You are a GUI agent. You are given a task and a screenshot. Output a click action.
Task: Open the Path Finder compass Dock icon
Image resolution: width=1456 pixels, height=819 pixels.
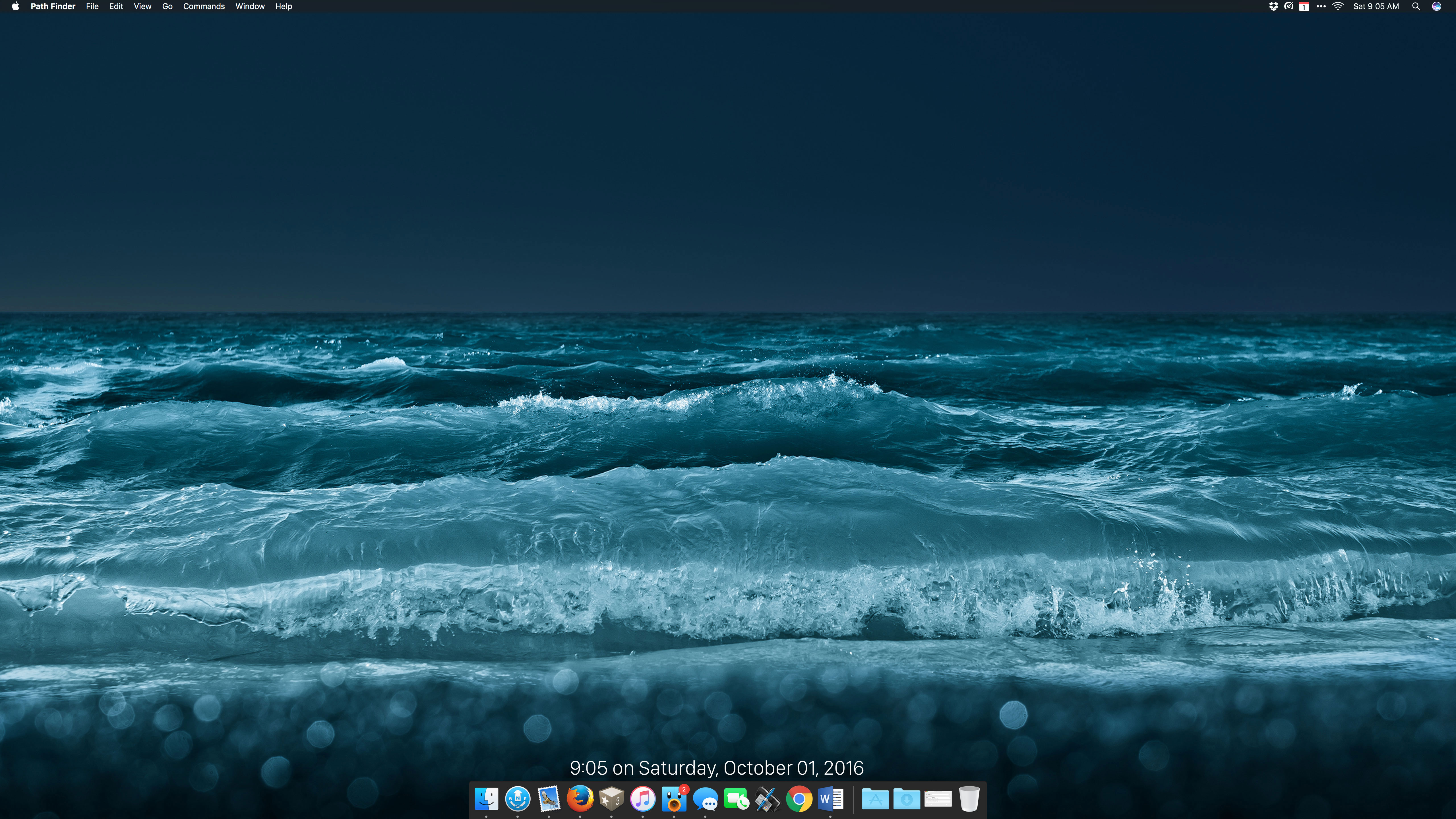tap(518, 799)
